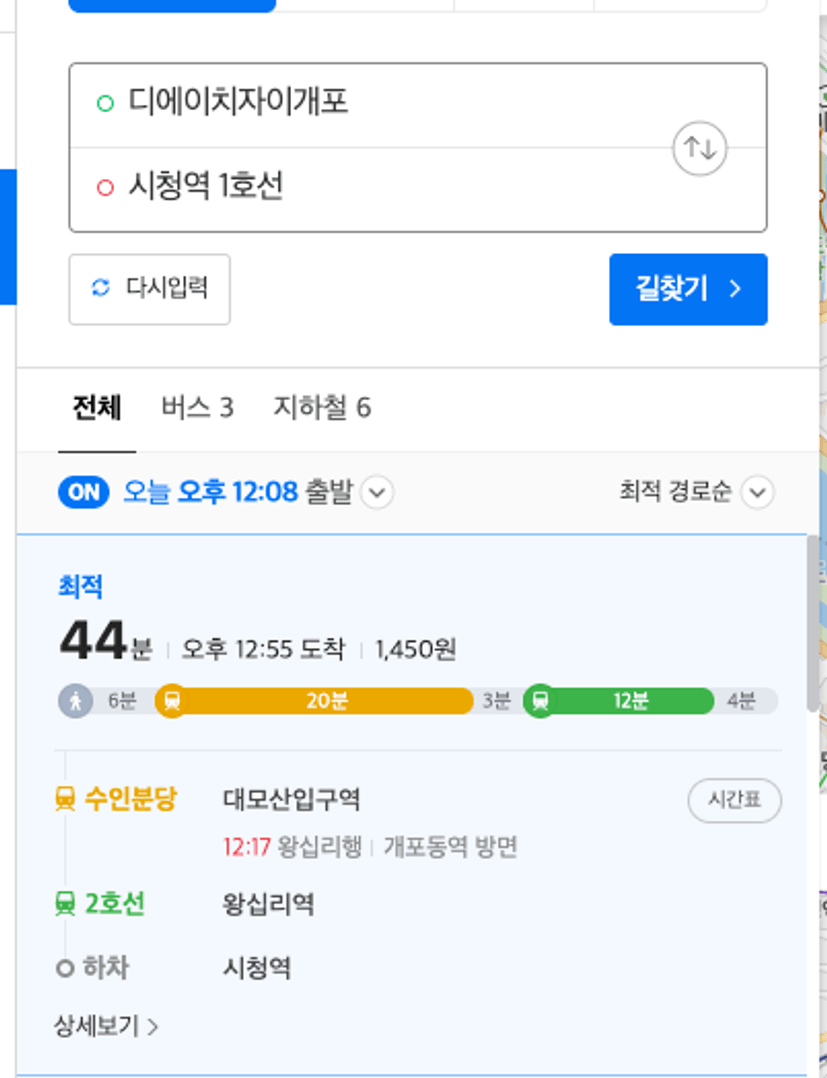Image resolution: width=827 pixels, height=1078 pixels.
Task: Switch to the 지하철 6 tab
Action: [322, 408]
